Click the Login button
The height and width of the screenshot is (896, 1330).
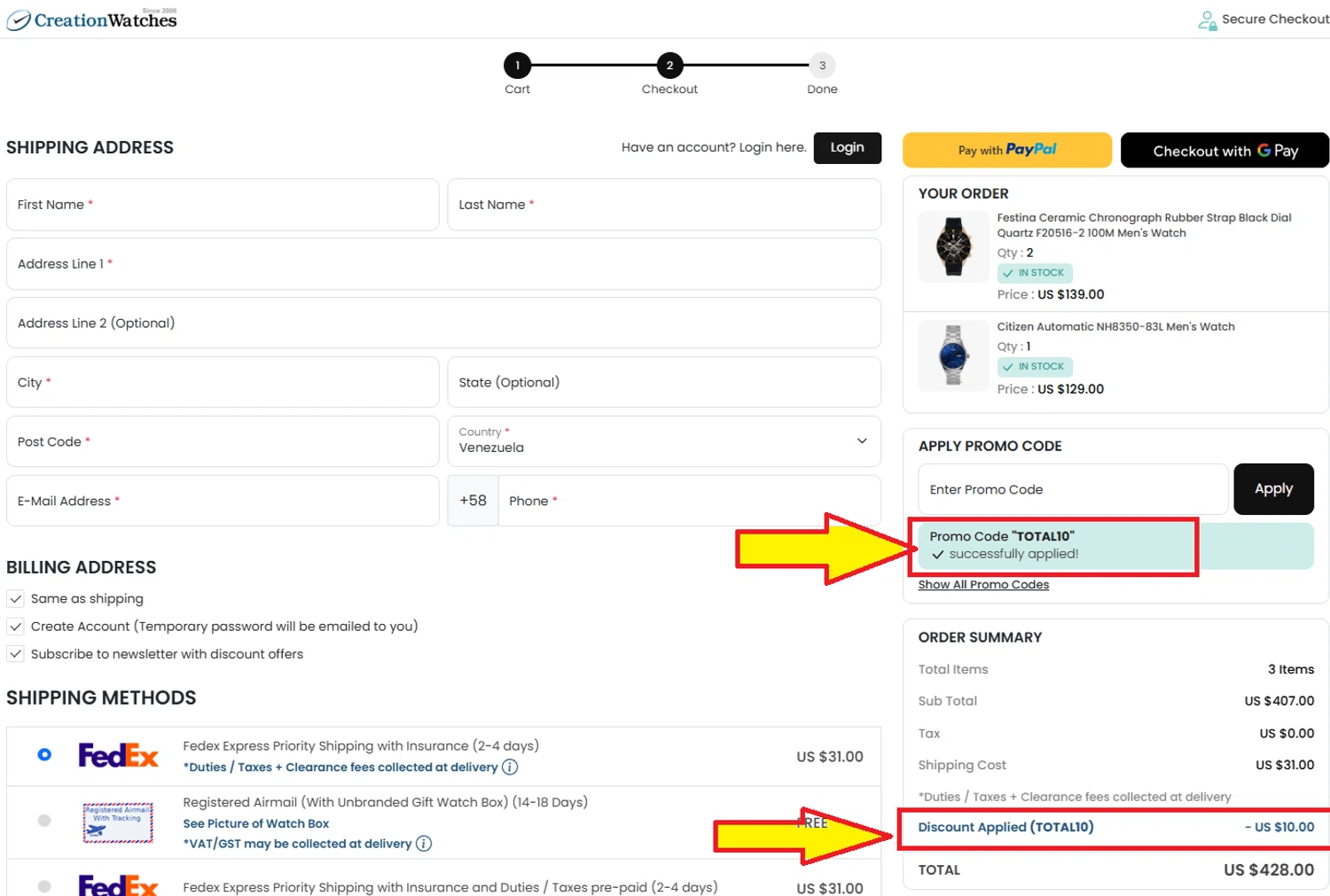click(847, 148)
